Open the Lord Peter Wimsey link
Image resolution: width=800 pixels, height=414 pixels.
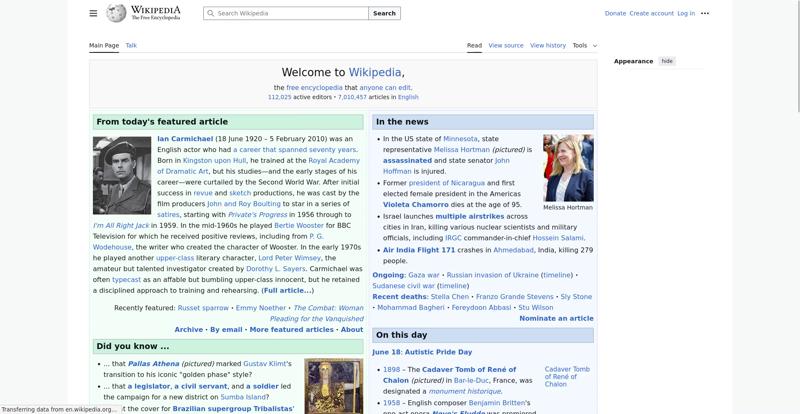pyautogui.click(x=289, y=258)
